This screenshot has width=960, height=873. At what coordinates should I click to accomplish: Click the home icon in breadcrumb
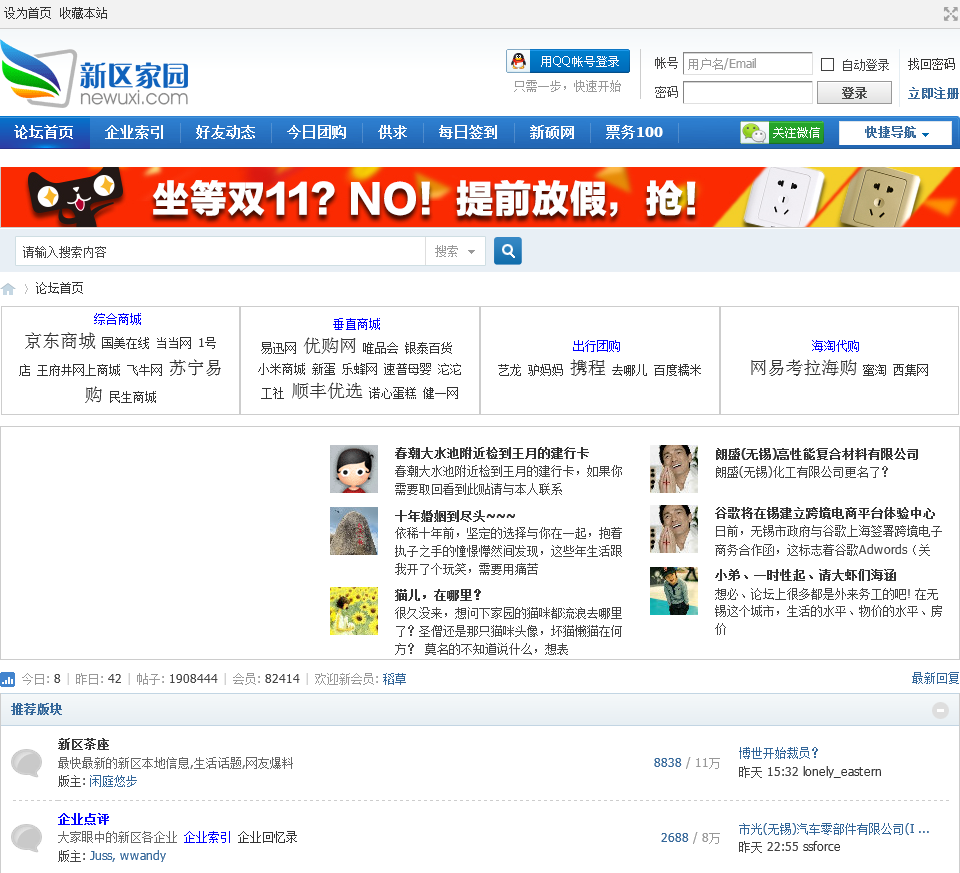click(8, 289)
